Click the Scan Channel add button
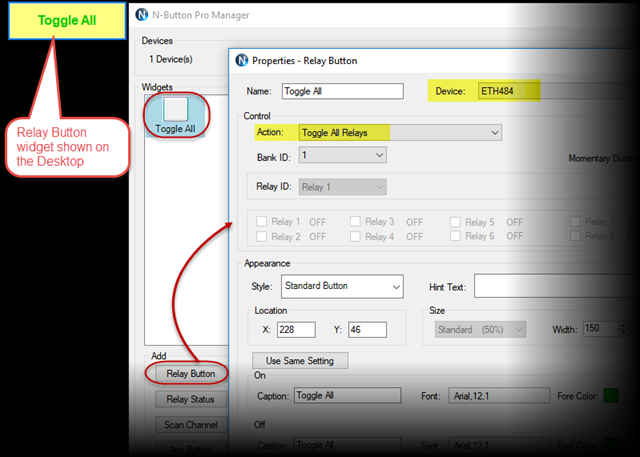640x457 pixels. [191, 425]
